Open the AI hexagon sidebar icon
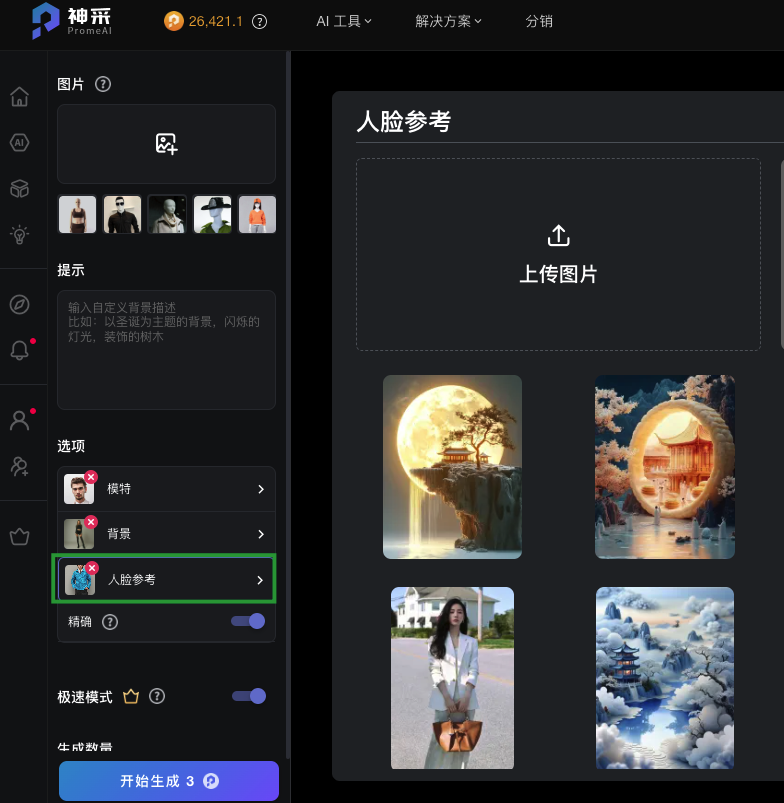The image size is (784, 803). pyautogui.click(x=19, y=143)
